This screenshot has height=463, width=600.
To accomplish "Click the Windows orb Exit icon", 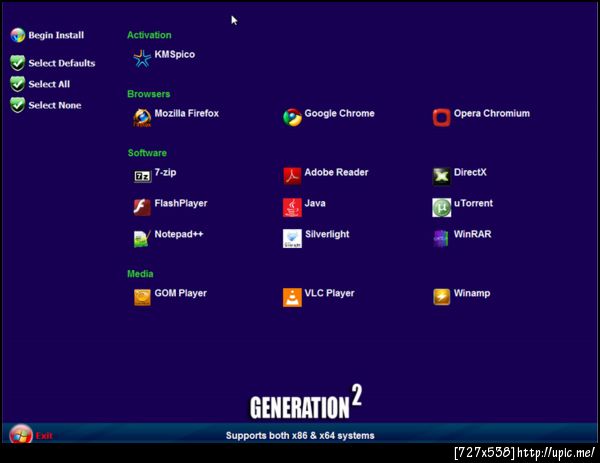I will (21, 434).
